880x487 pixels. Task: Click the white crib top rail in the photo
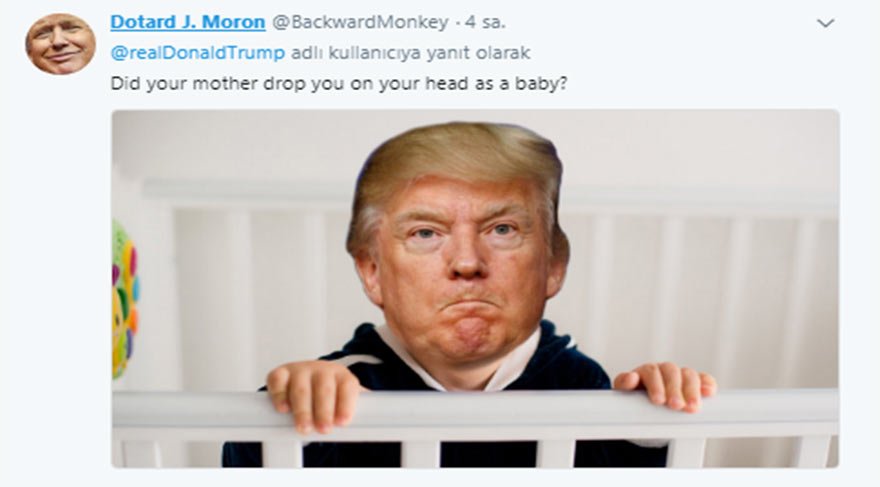pos(475,414)
